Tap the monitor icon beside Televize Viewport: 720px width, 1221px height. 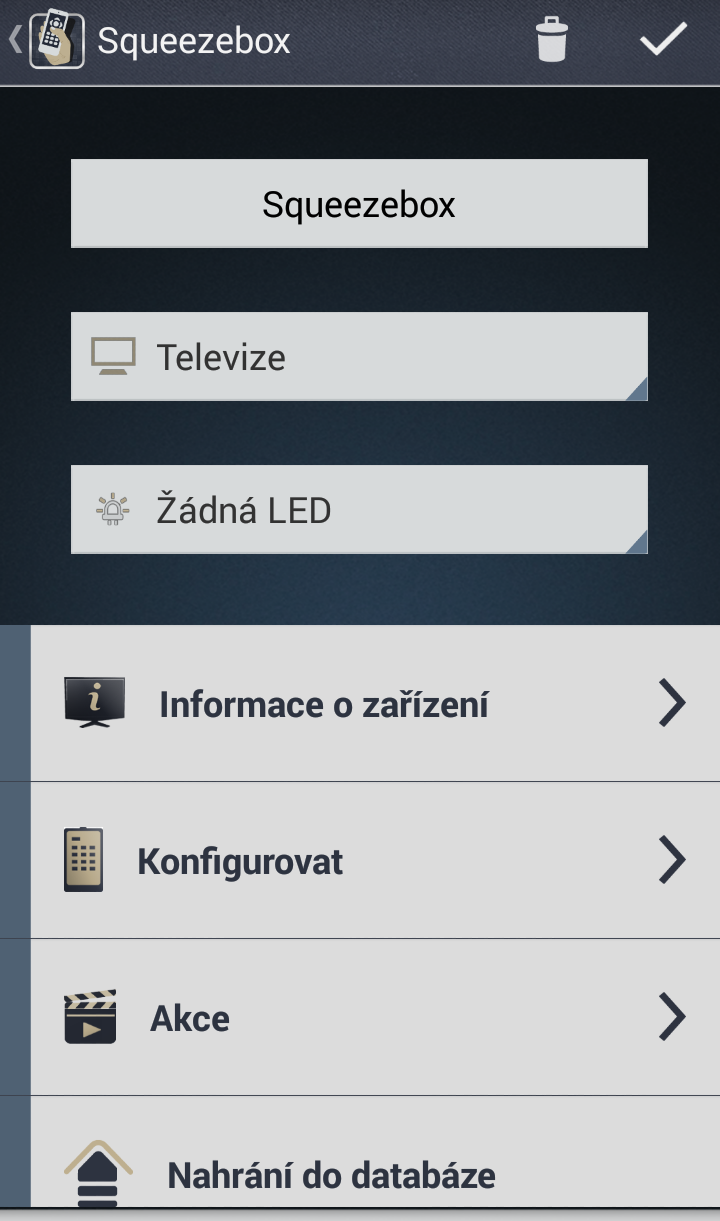[113, 357]
